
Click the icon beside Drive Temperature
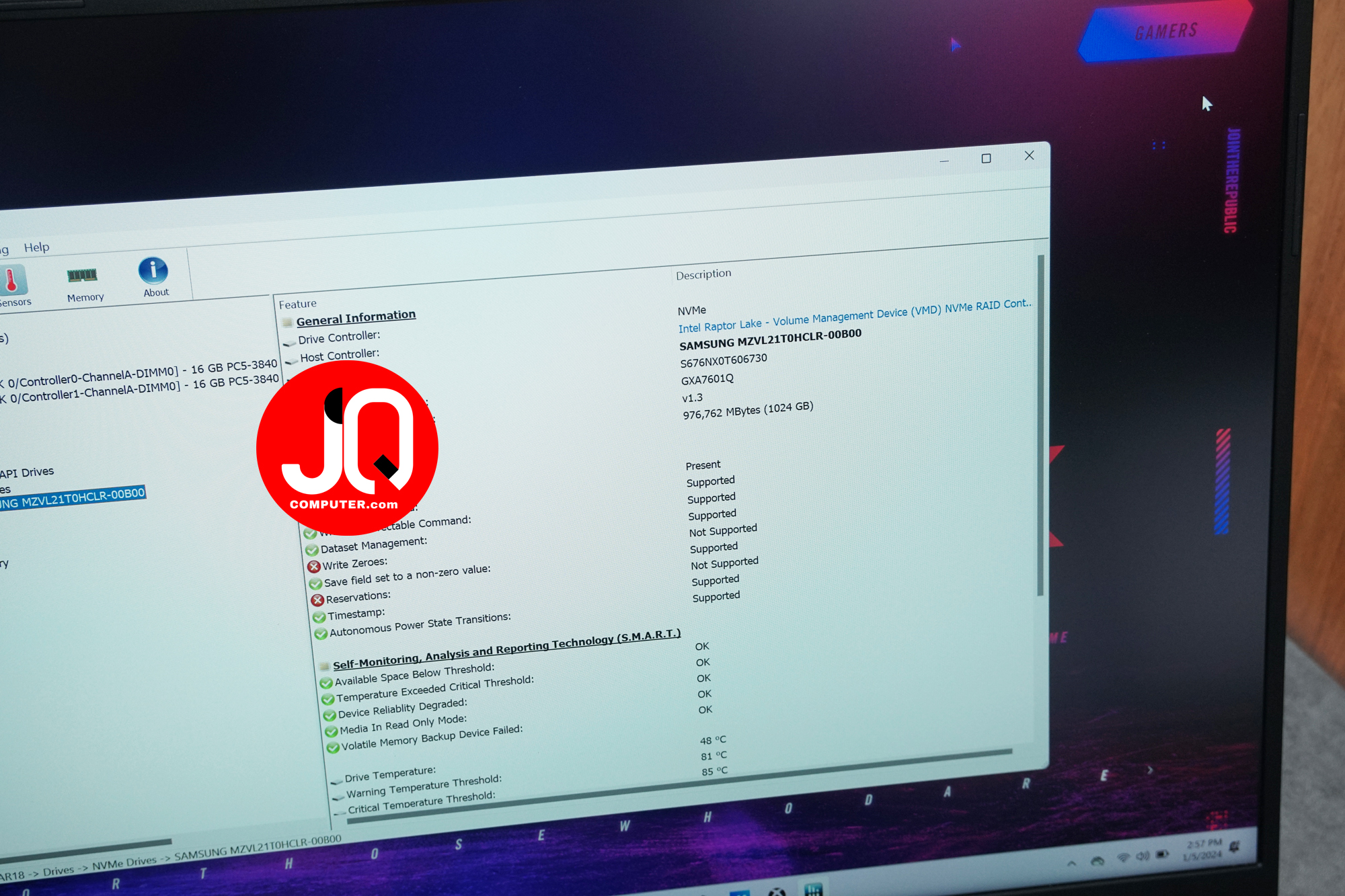pos(337,781)
